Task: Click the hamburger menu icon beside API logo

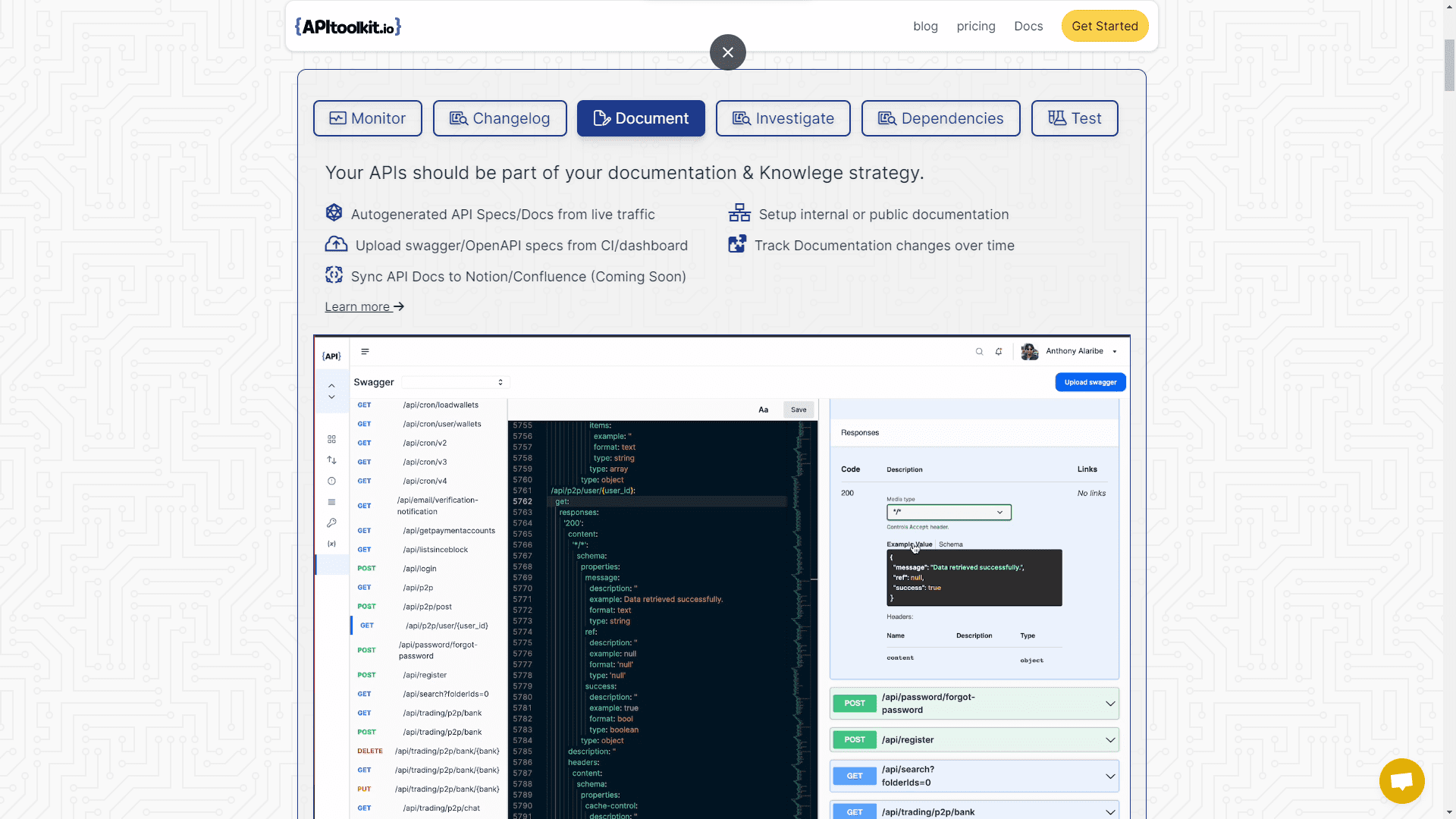Action: 365,352
